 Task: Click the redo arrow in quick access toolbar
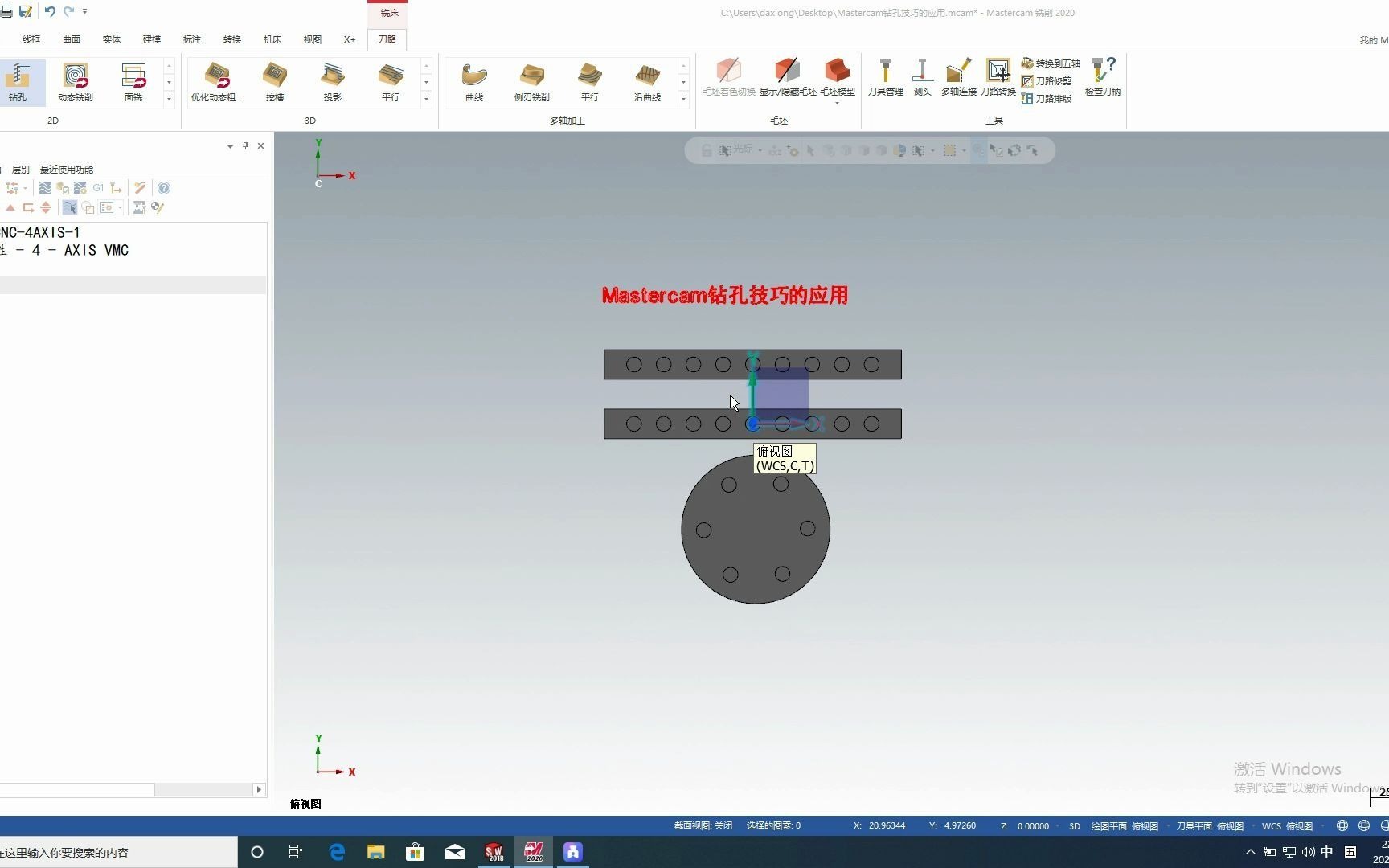tap(68, 11)
